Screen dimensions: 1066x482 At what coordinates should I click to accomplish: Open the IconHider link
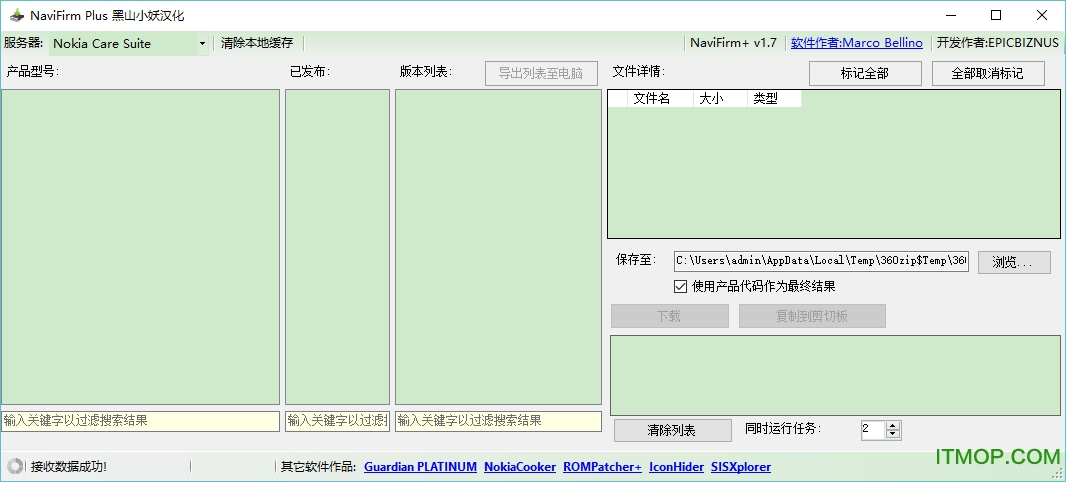click(x=676, y=467)
